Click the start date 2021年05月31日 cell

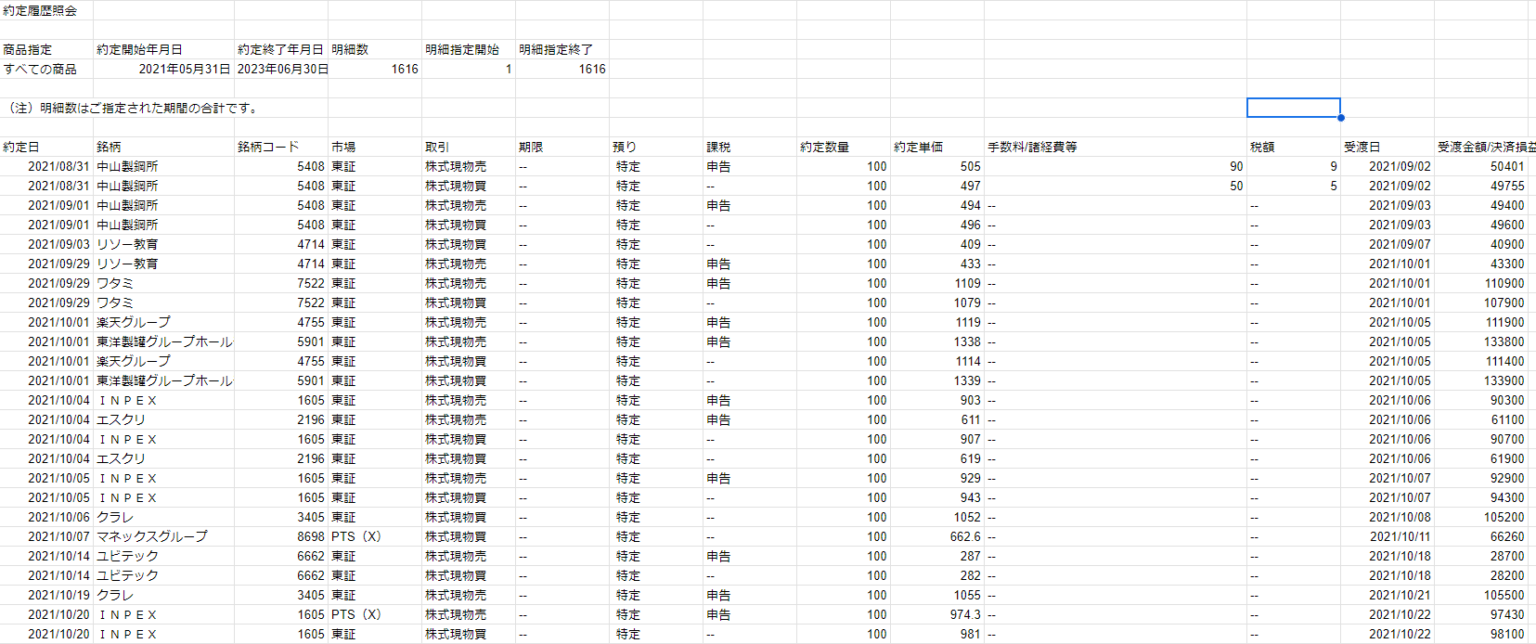pyautogui.click(x=164, y=69)
